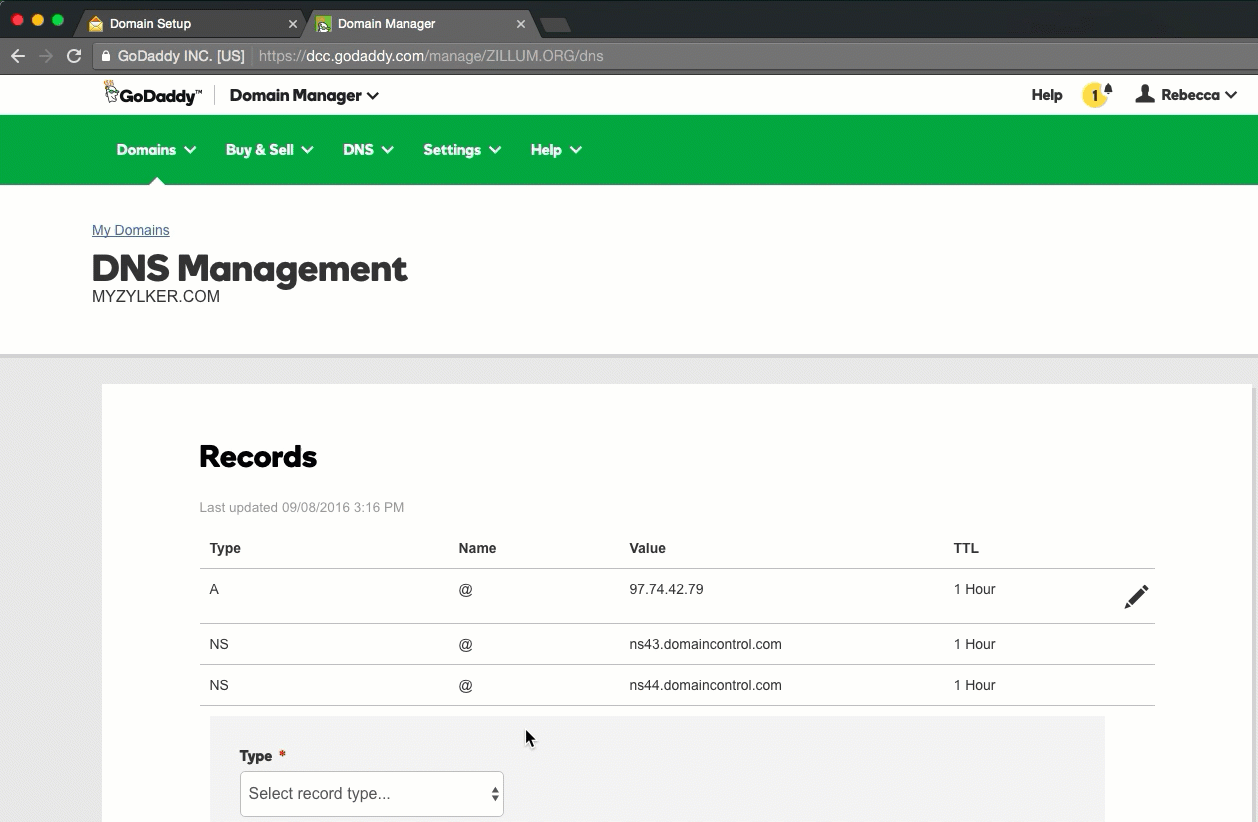Open the DNS menu

(360, 149)
